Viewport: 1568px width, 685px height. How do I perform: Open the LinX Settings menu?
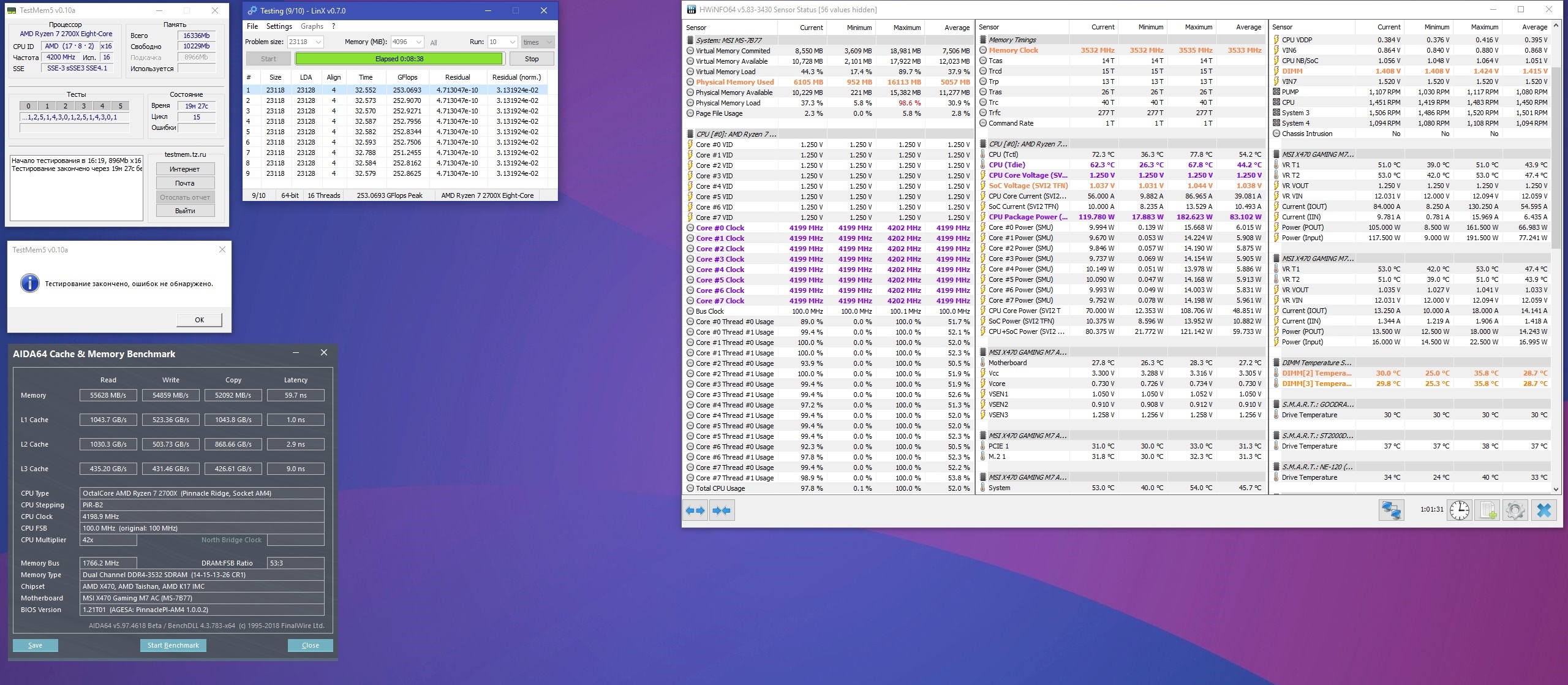click(x=279, y=26)
